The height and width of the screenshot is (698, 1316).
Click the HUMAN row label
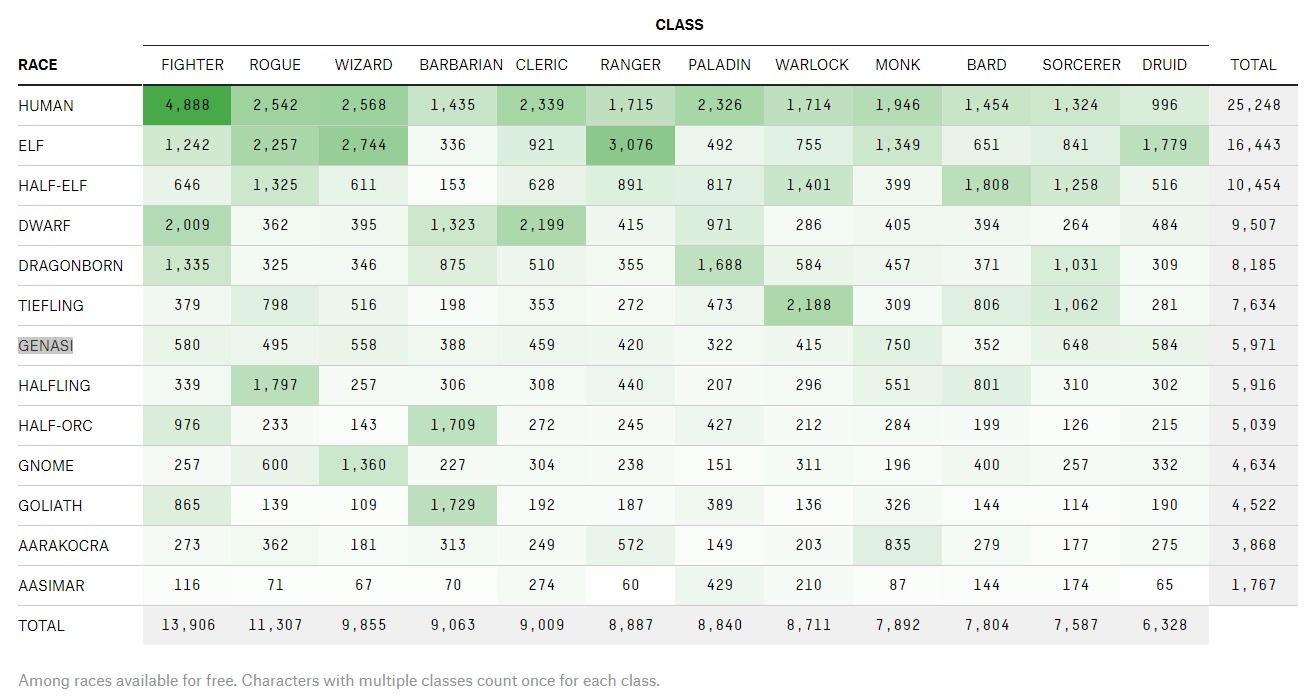(46, 106)
